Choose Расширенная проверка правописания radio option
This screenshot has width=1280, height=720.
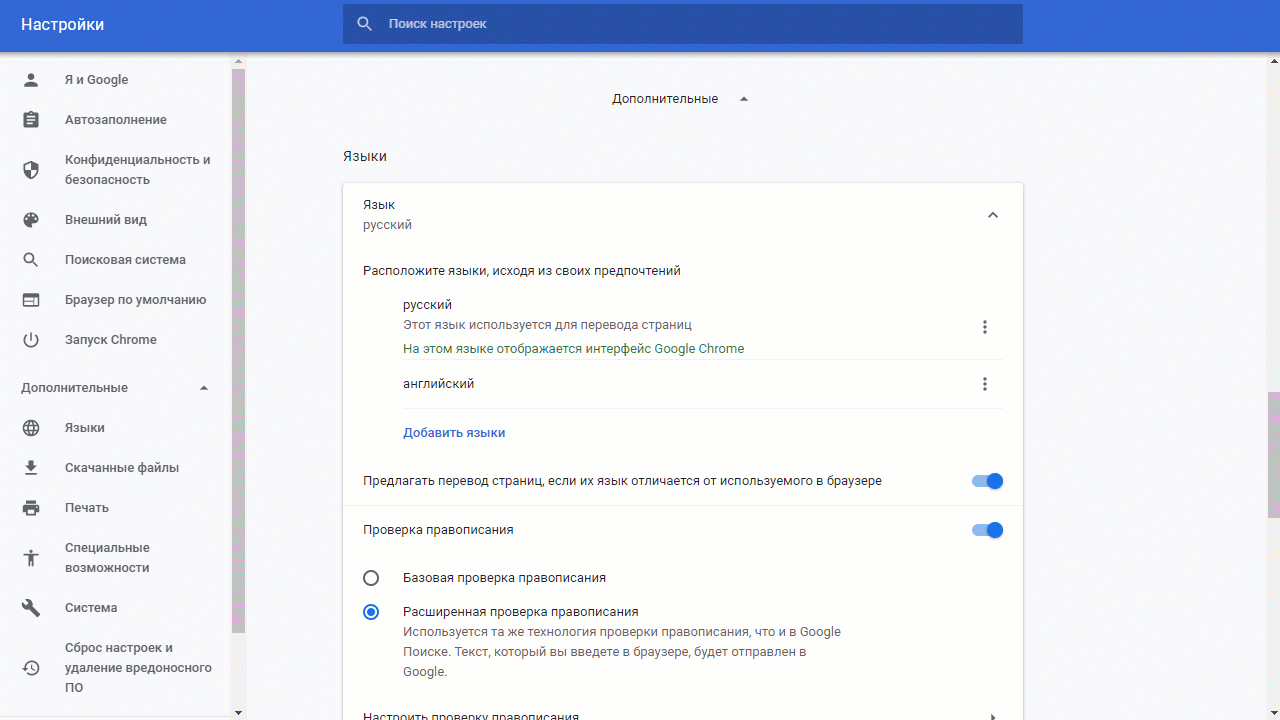[371, 612]
